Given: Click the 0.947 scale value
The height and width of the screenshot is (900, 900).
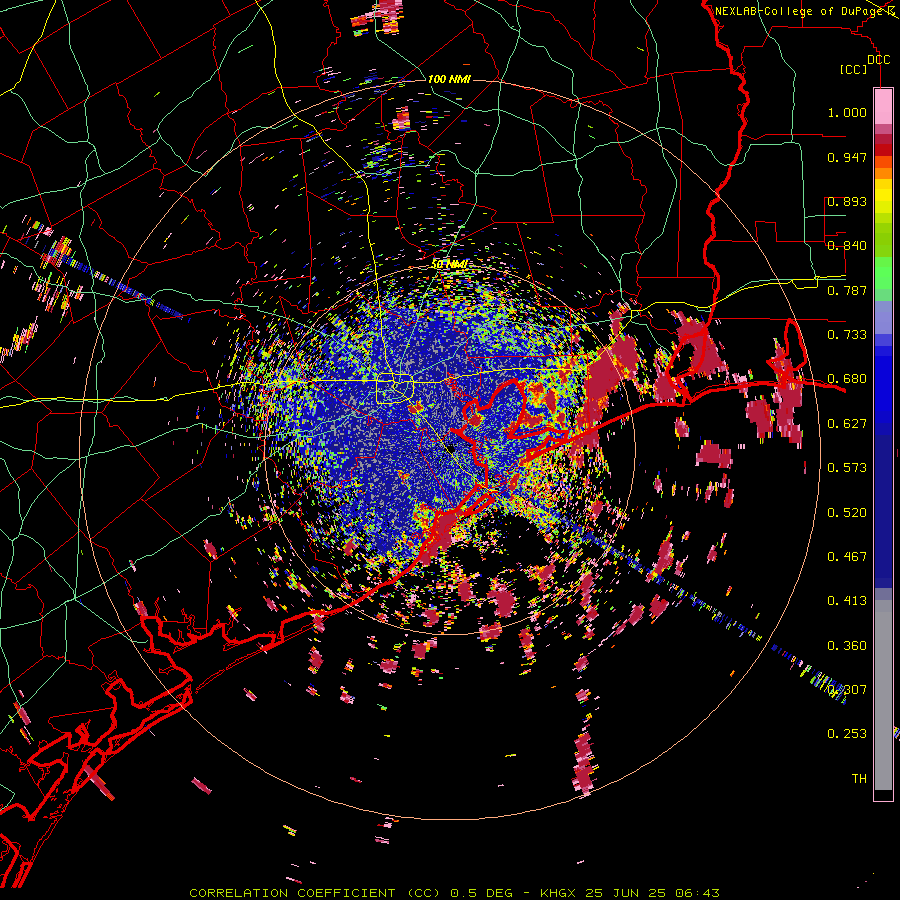Looking at the screenshot, I should [x=847, y=157].
